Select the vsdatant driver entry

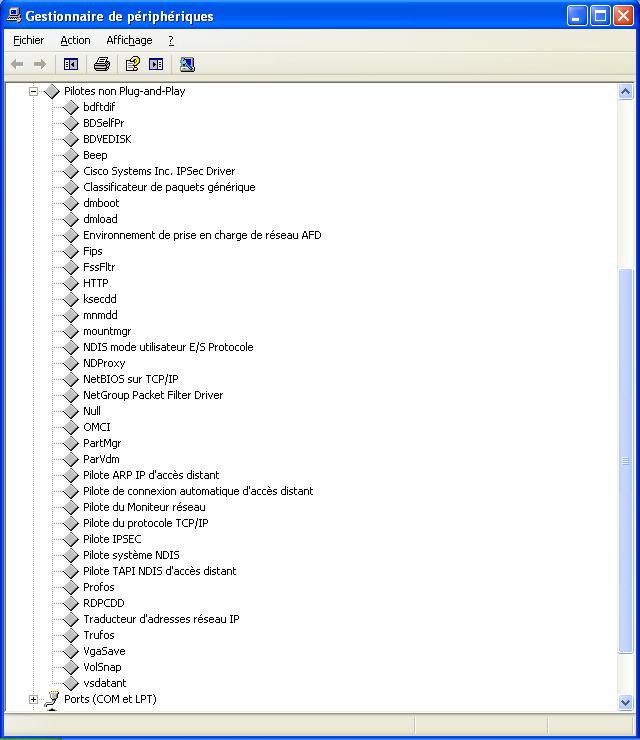104,683
